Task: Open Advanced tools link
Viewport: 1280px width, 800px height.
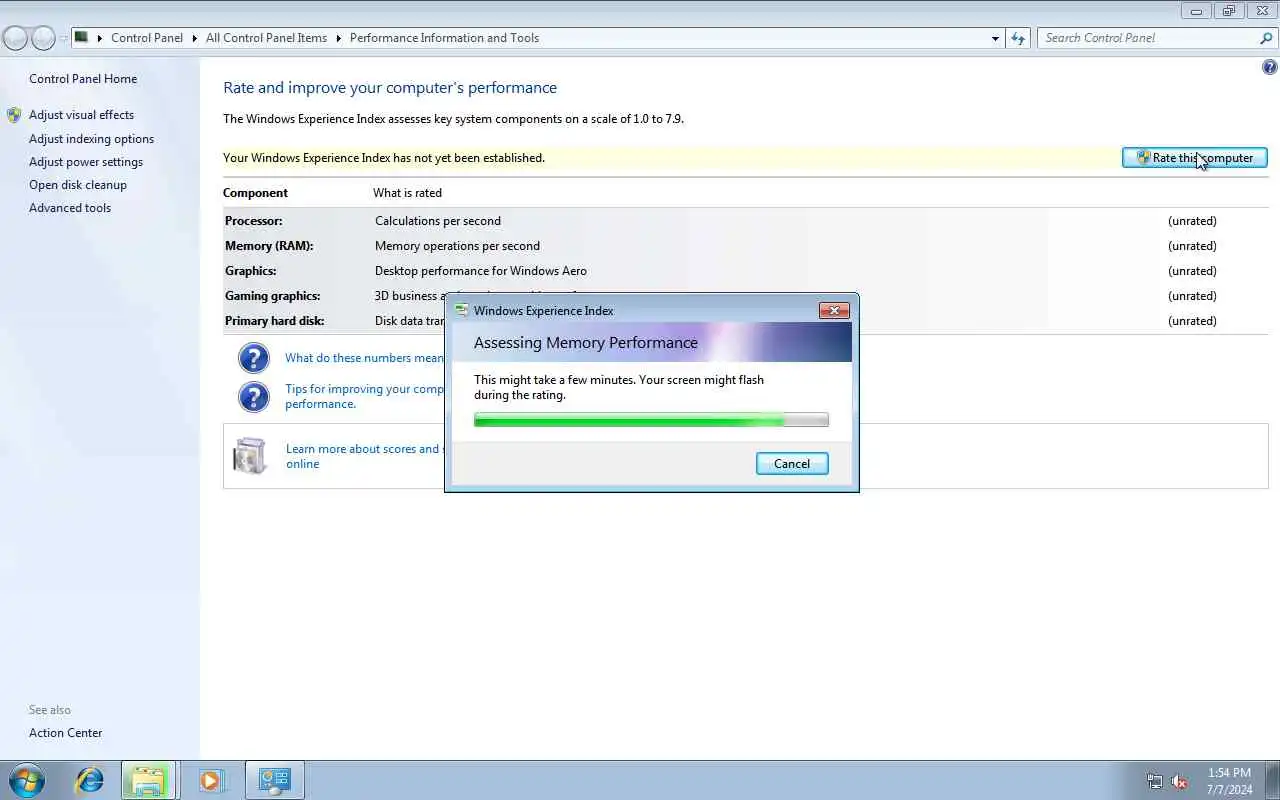Action: click(70, 208)
